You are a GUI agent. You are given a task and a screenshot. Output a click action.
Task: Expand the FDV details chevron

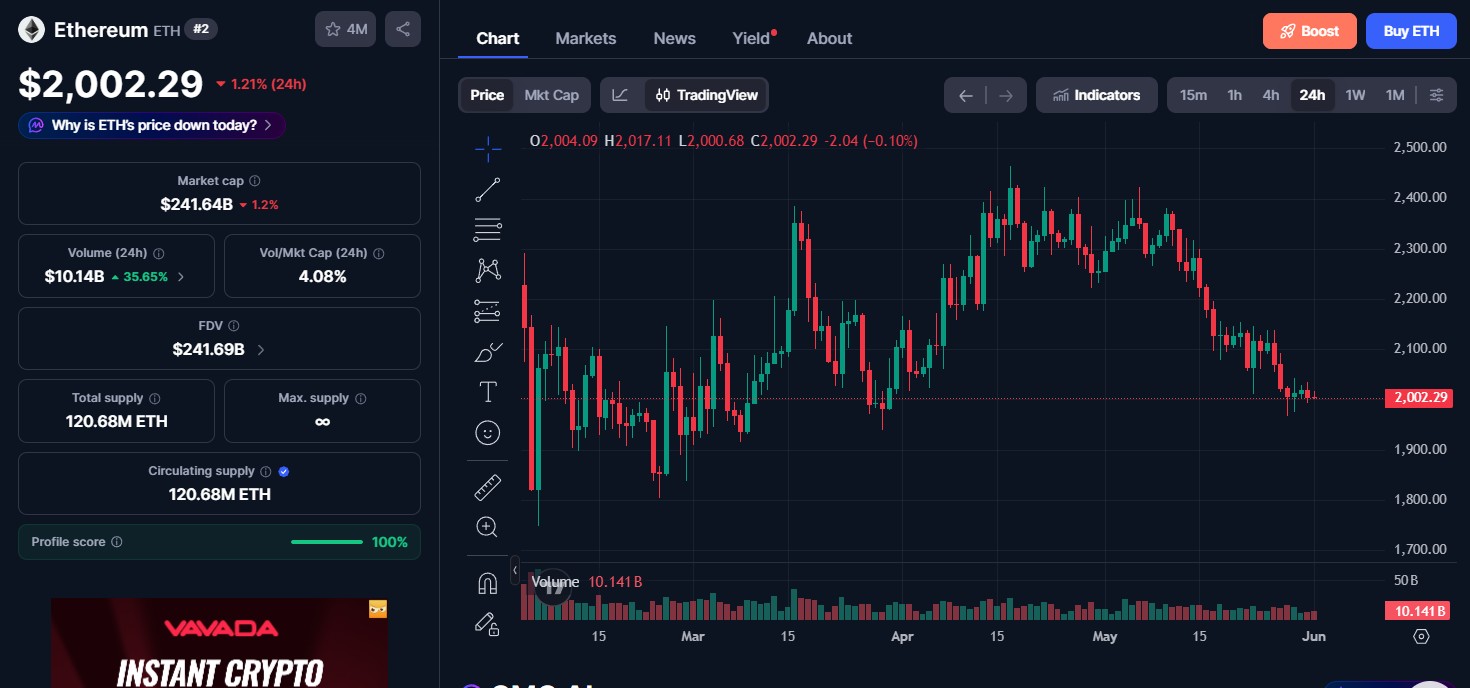tap(261, 350)
